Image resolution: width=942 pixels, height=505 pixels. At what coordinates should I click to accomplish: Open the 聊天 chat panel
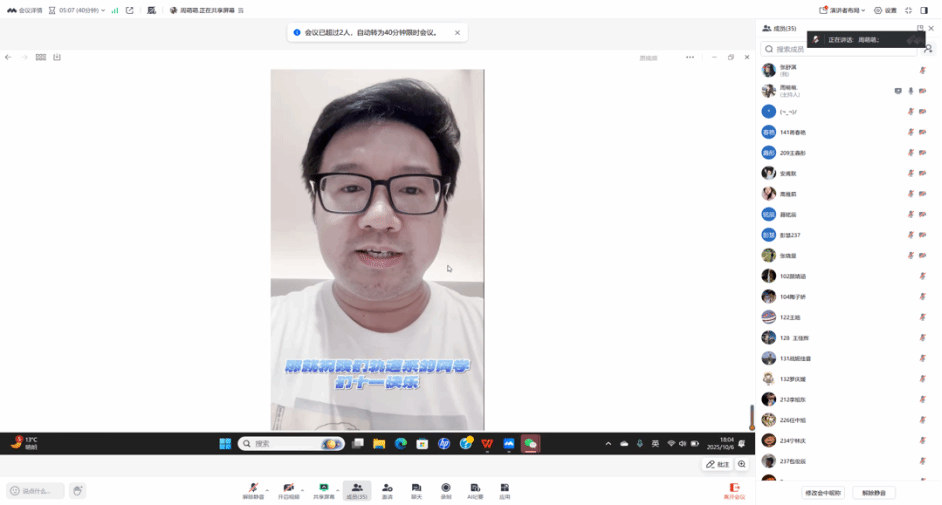point(416,488)
